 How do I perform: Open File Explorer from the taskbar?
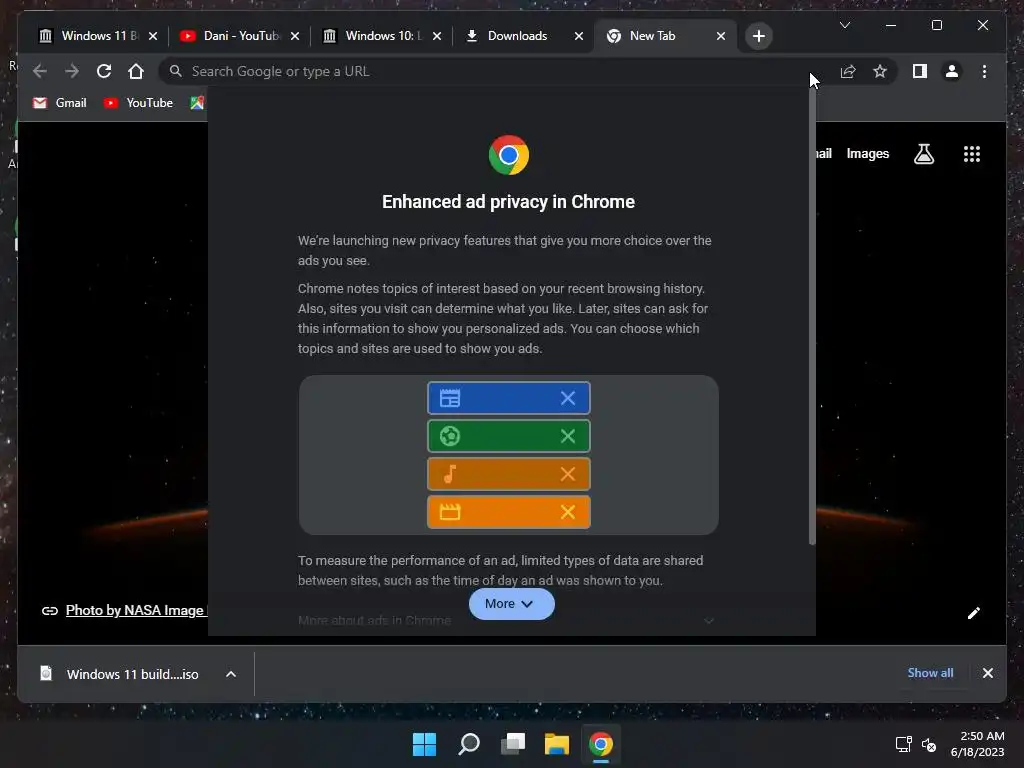point(557,744)
